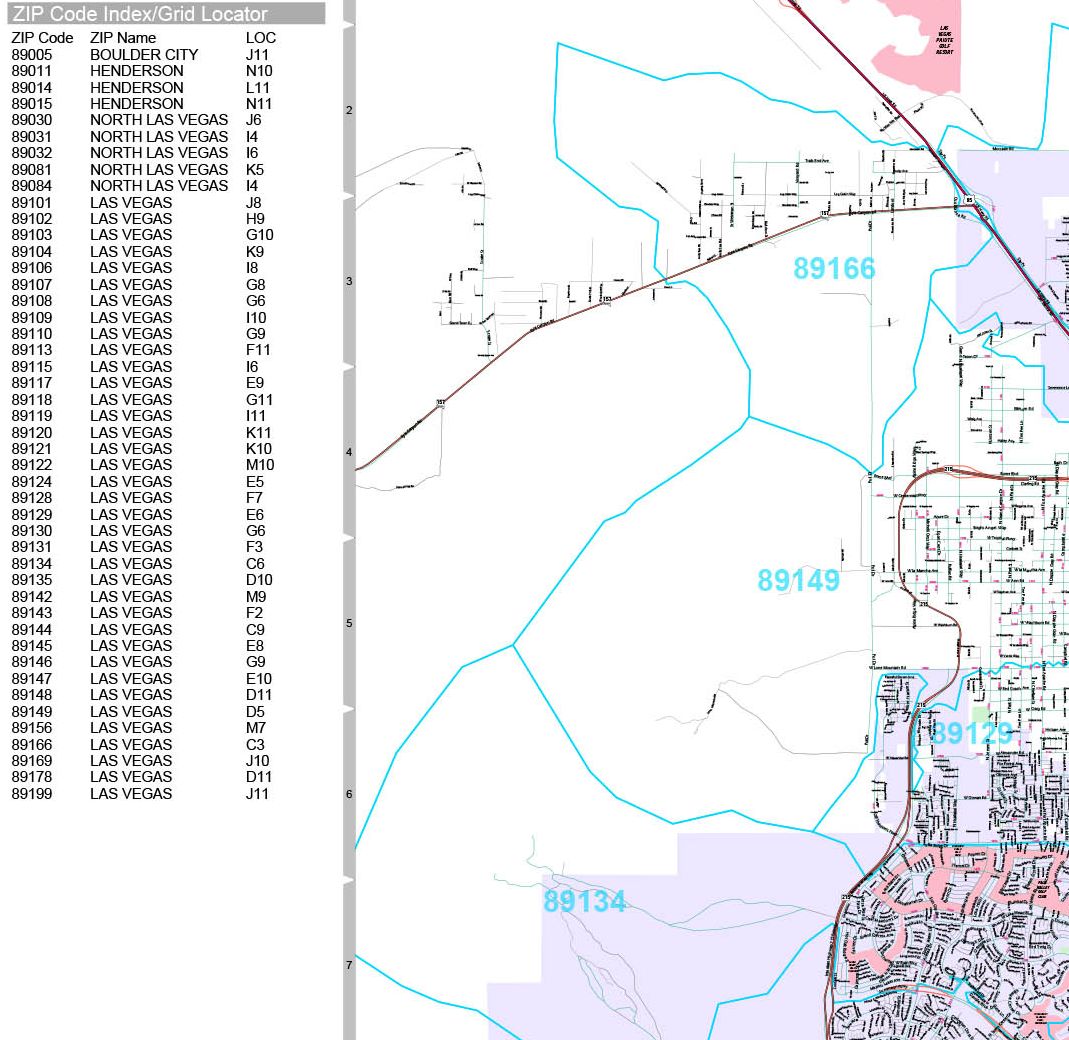Click the large 89134 label on map
Screen dimensions: 1069x1040
(x=585, y=901)
